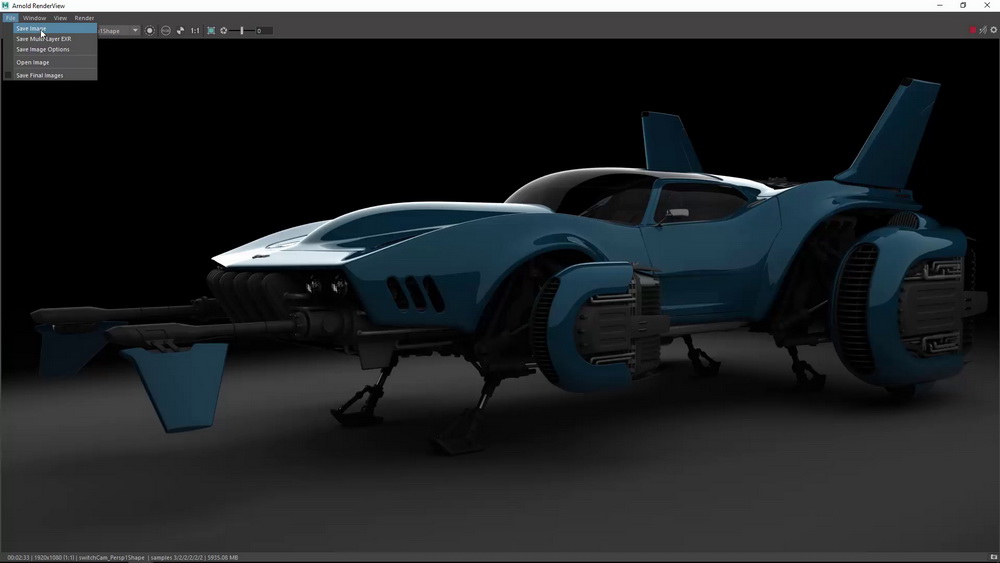Click the render time 00:02:33 text
Screen dimensions: 1000x563
point(18,557)
